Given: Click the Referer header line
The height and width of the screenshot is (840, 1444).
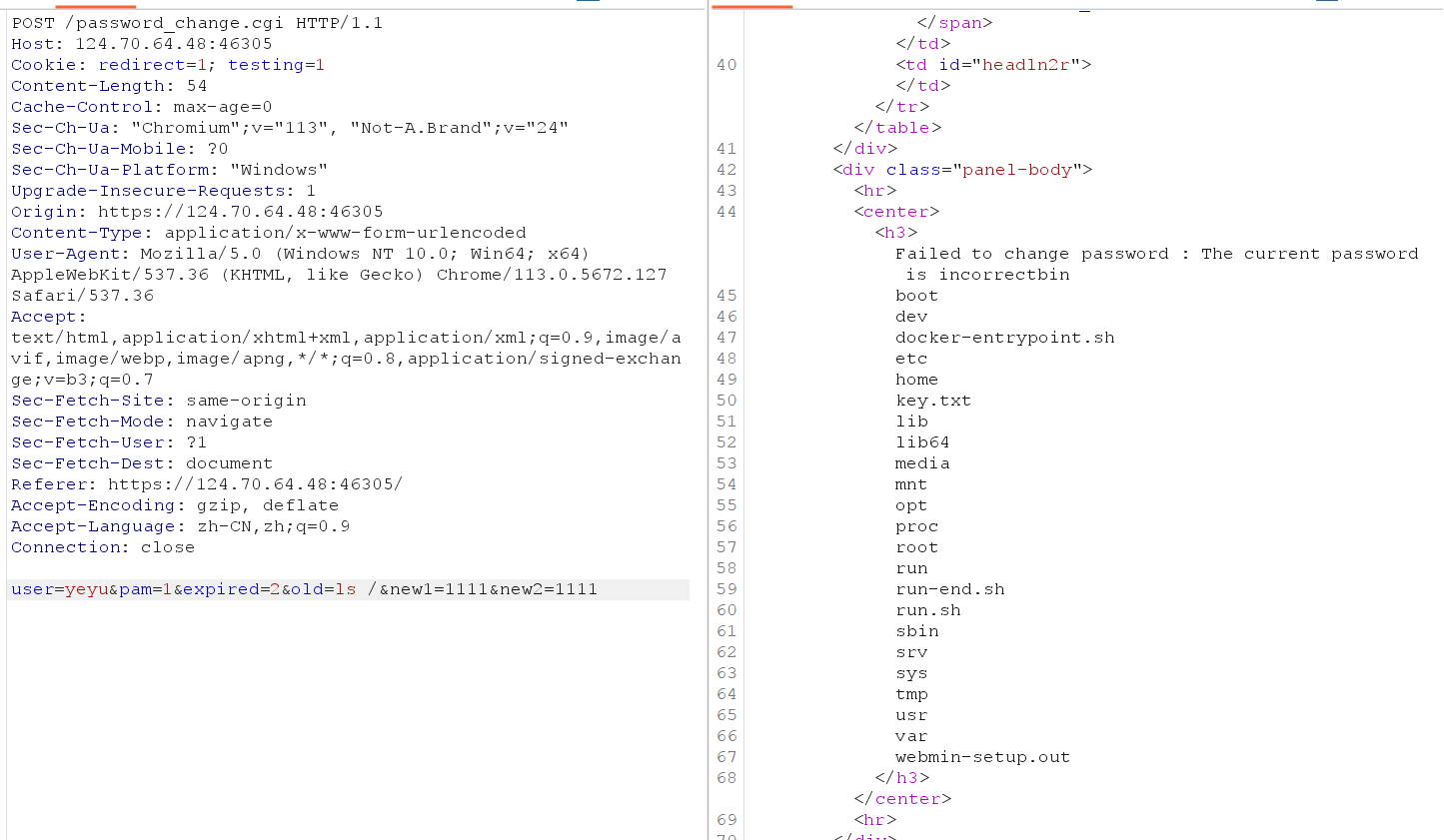Looking at the screenshot, I should coord(207,484).
